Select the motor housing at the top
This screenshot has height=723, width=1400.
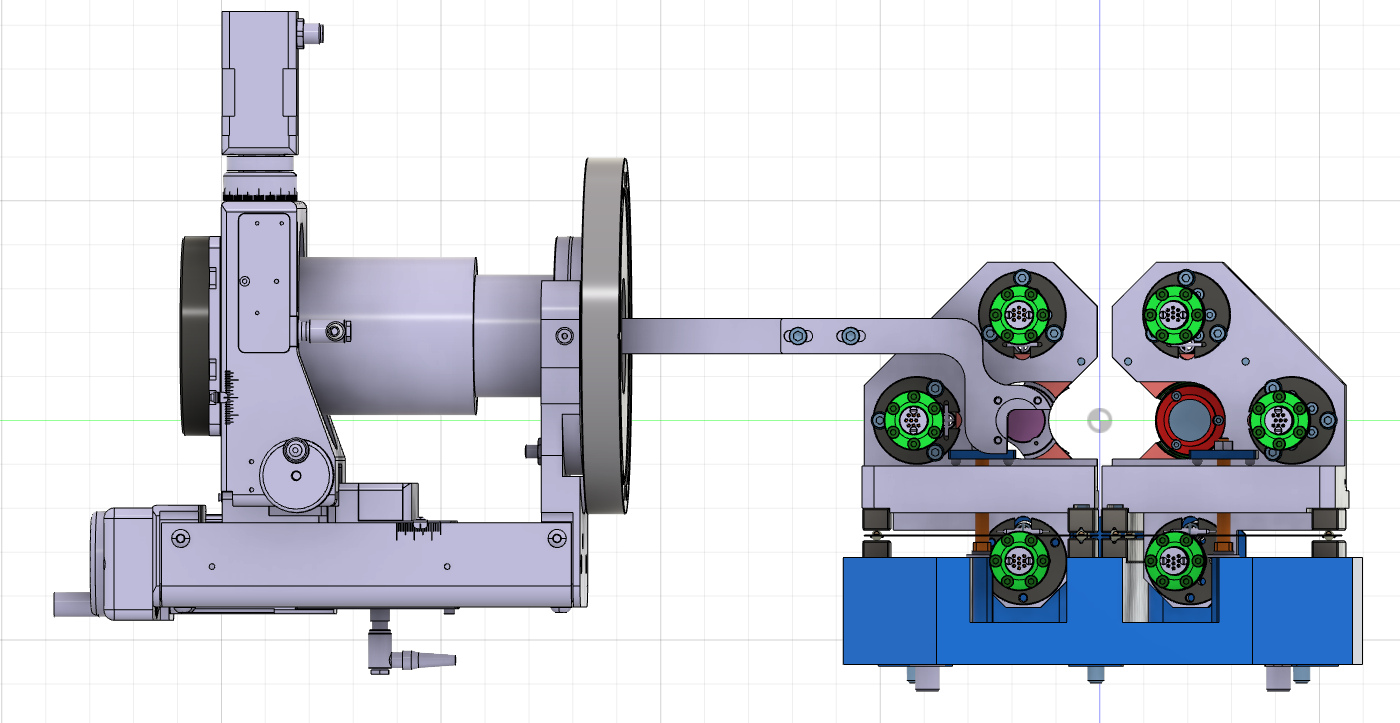[x=259, y=80]
